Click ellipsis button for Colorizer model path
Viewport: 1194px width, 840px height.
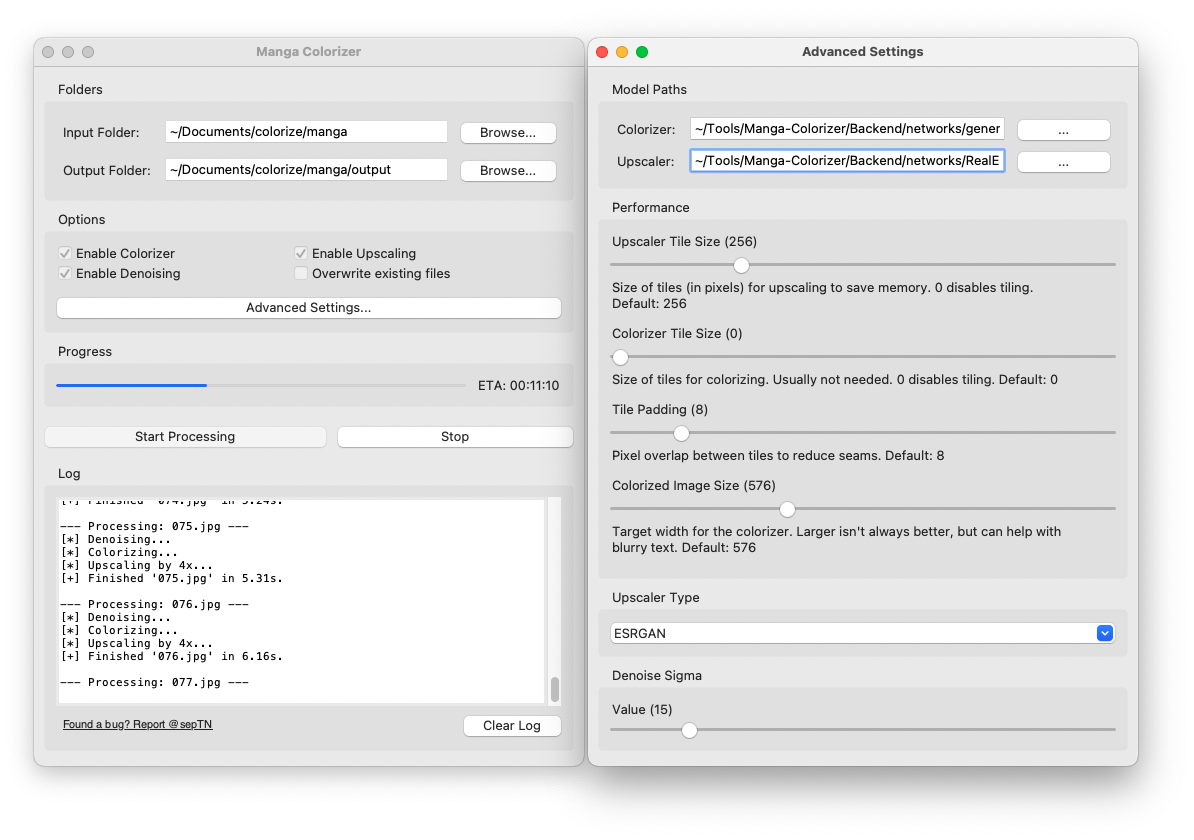(1063, 130)
